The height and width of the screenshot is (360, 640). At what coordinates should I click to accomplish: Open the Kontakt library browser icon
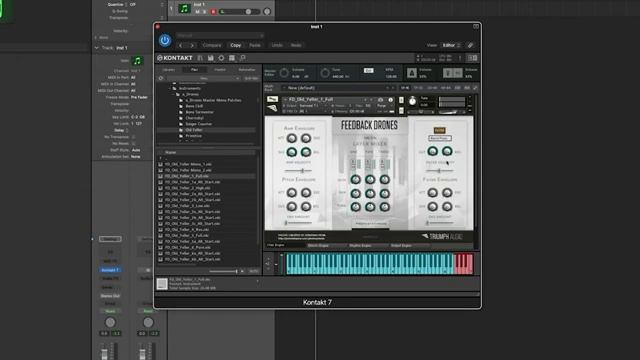click(x=200, y=58)
